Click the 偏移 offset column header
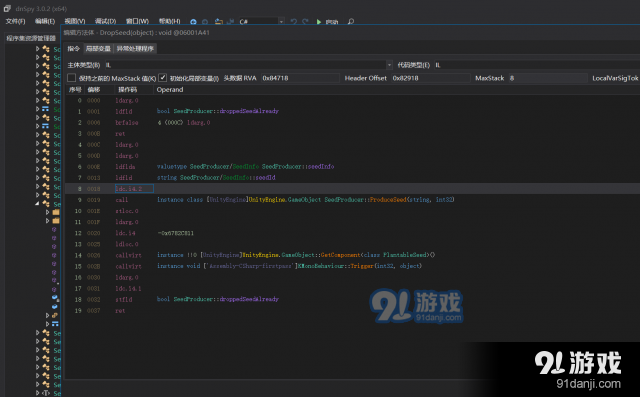 (x=93, y=89)
